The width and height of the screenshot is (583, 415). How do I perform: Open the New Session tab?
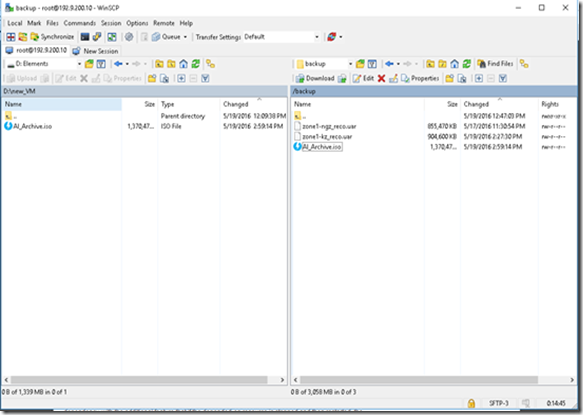(96, 51)
